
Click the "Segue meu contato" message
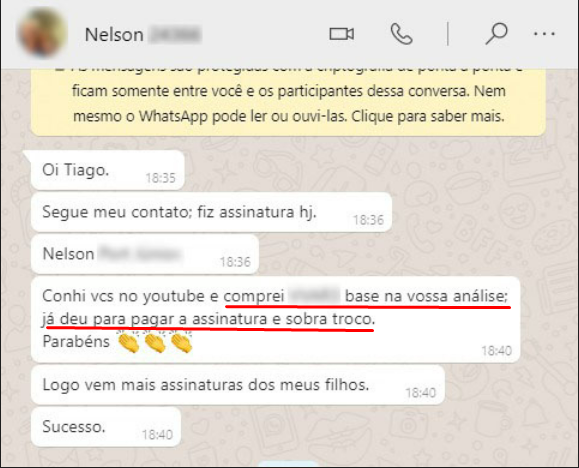[x=211, y=212]
